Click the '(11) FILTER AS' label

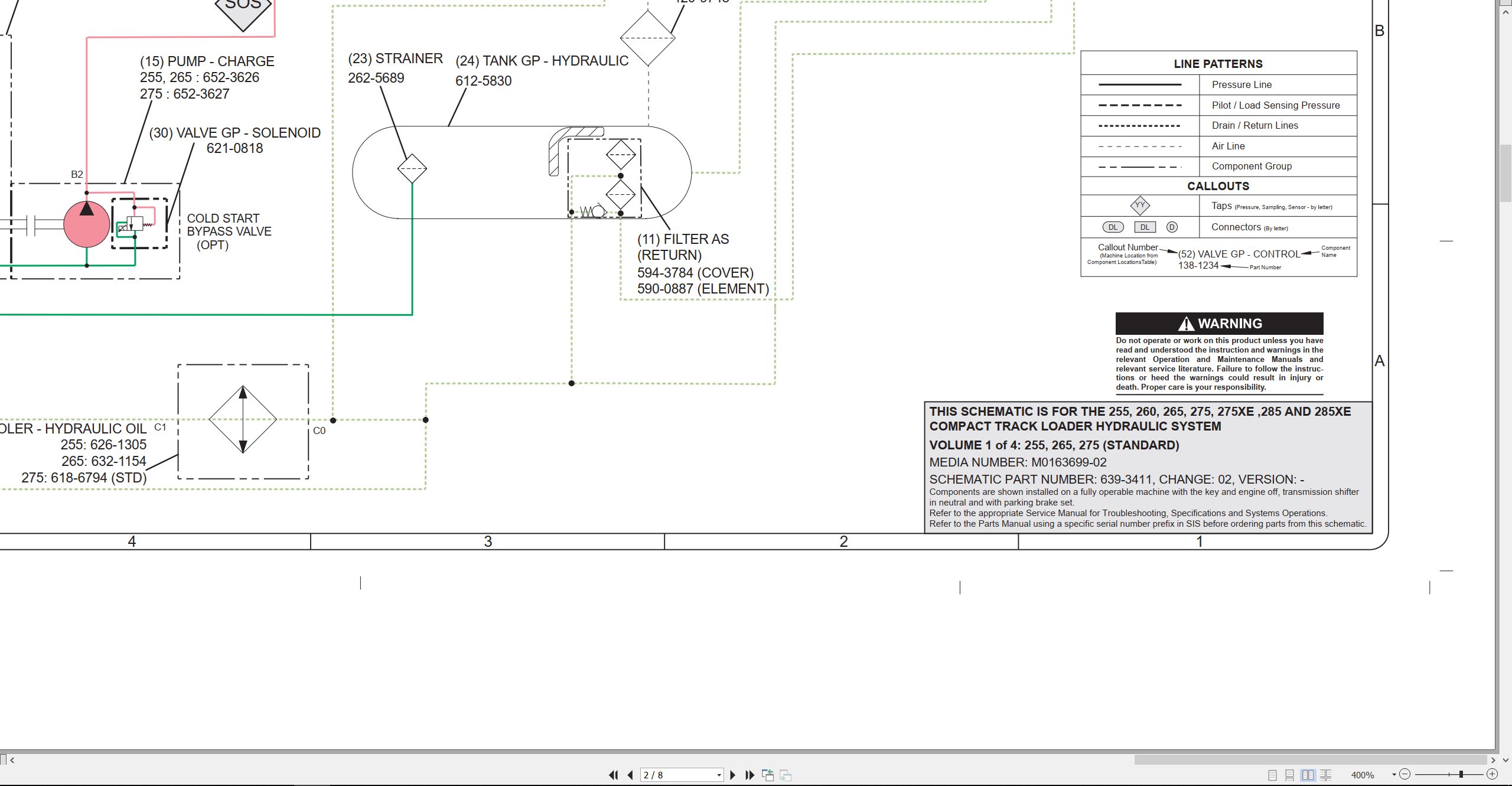(683, 239)
